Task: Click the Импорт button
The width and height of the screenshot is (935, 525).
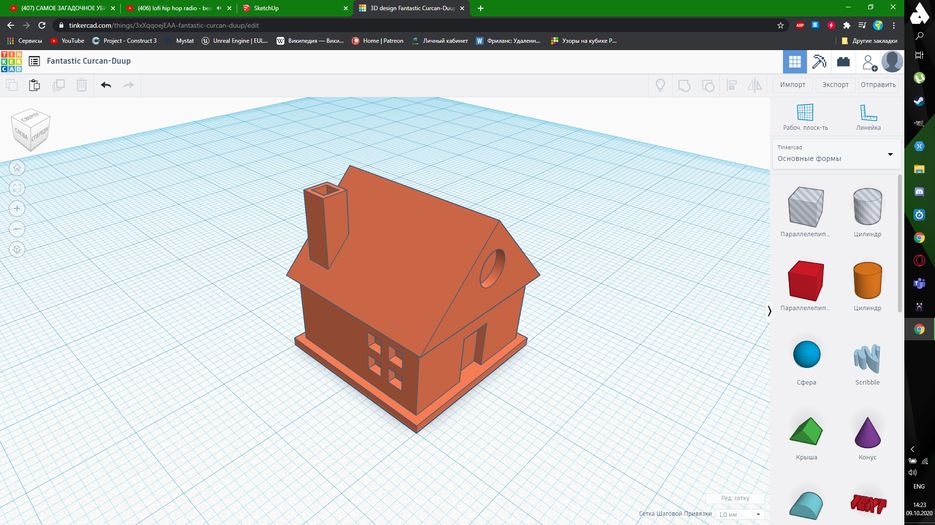Action: [x=793, y=85]
